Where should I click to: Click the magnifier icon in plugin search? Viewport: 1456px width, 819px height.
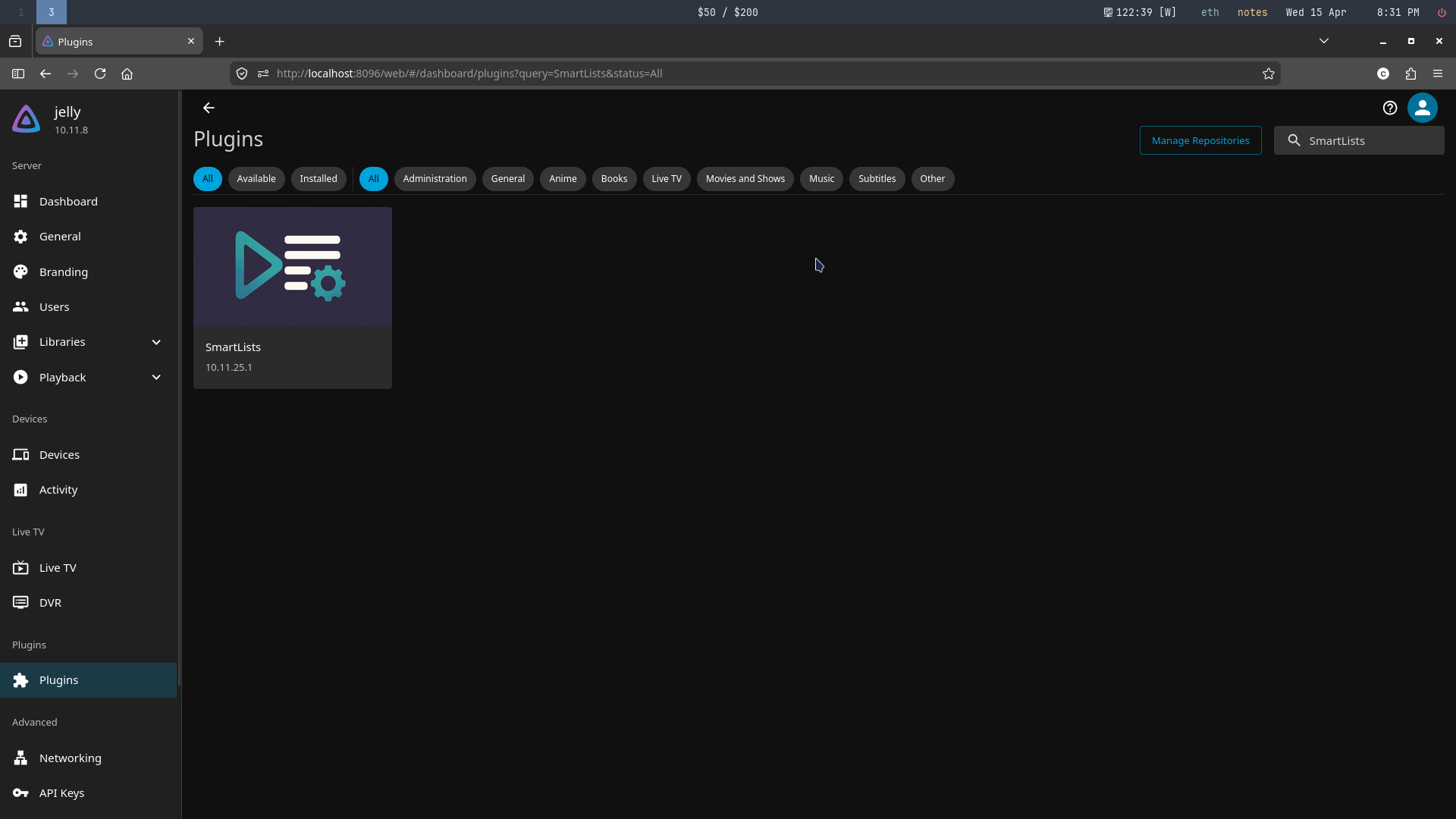pyautogui.click(x=1294, y=140)
